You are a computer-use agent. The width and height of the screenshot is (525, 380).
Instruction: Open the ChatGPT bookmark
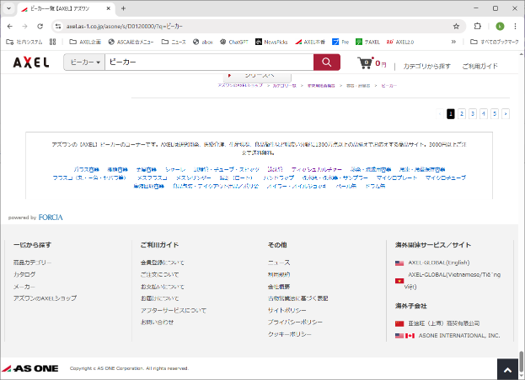pos(234,42)
